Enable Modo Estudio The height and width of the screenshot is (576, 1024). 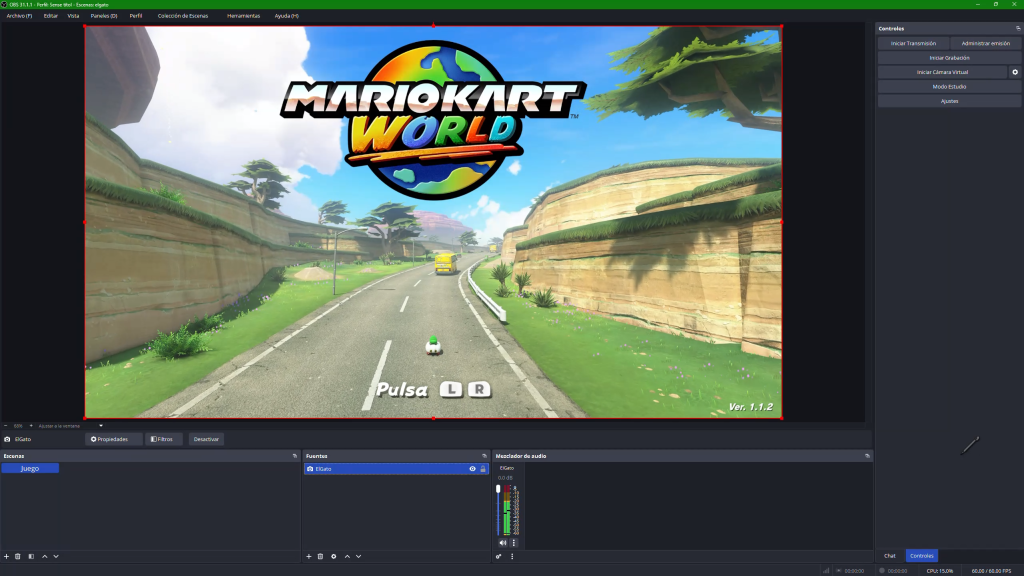(x=949, y=86)
